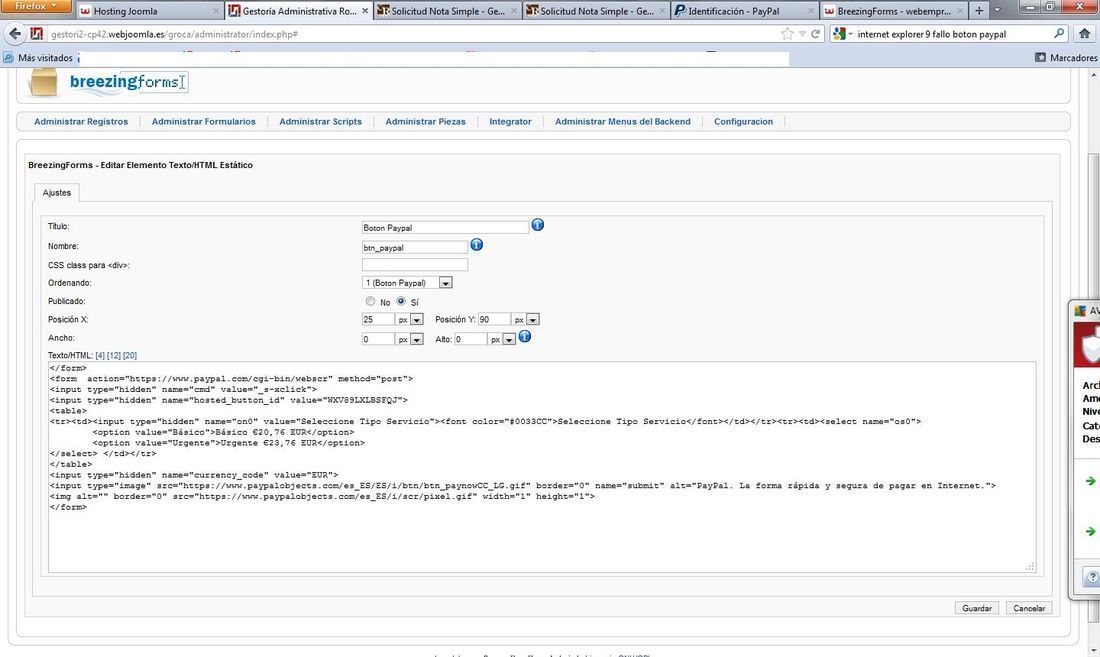Select the Ajustes tab
Screen dimensions: 1100x657
pos(57,193)
